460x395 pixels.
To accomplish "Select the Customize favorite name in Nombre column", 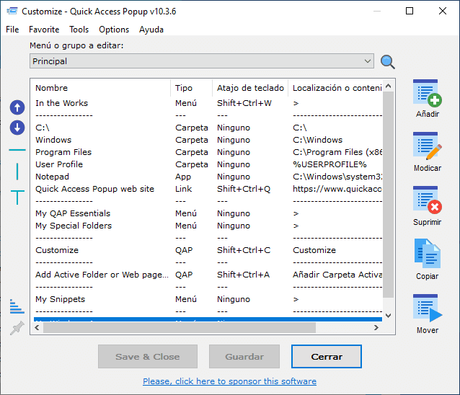I will coord(57,250).
